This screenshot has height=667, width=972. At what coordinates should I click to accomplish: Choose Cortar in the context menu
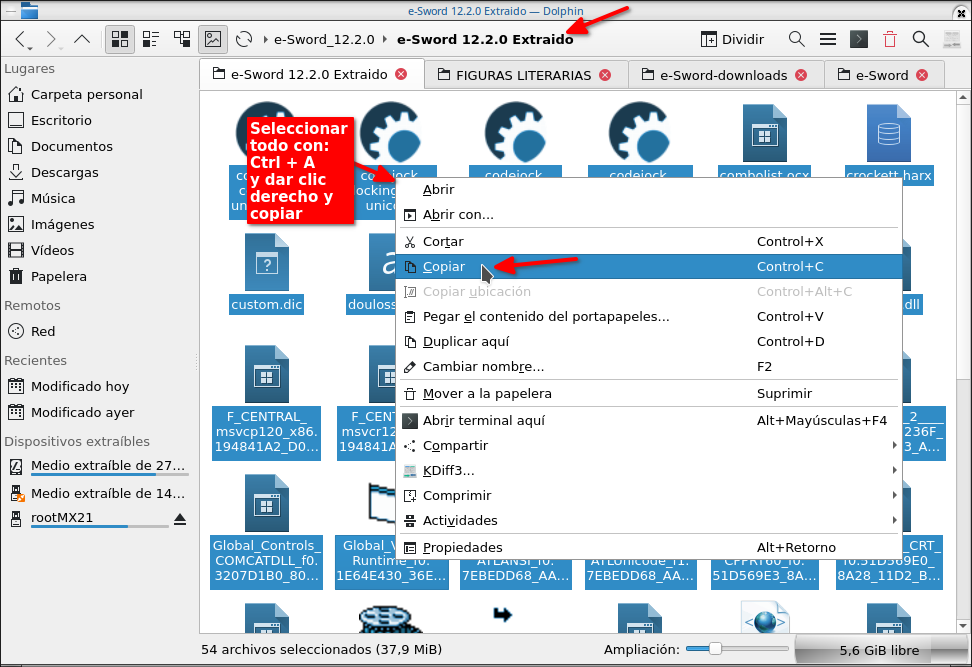pyautogui.click(x=649, y=242)
